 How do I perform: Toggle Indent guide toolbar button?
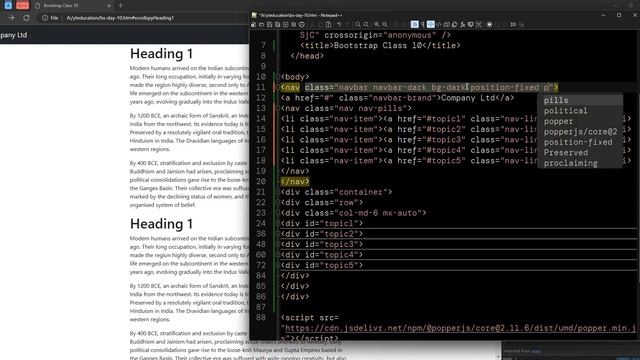431,24
